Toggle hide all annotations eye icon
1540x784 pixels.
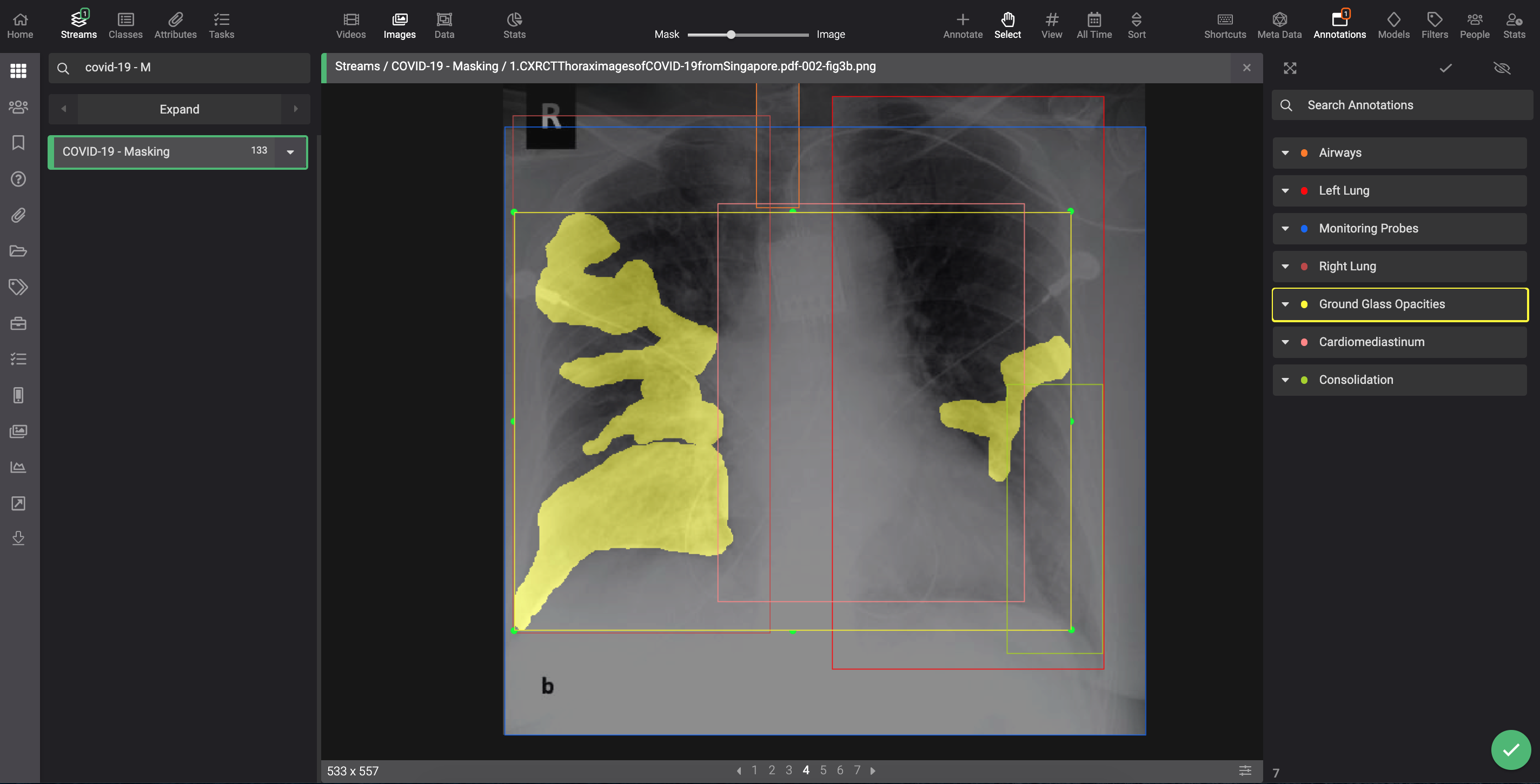(x=1501, y=68)
